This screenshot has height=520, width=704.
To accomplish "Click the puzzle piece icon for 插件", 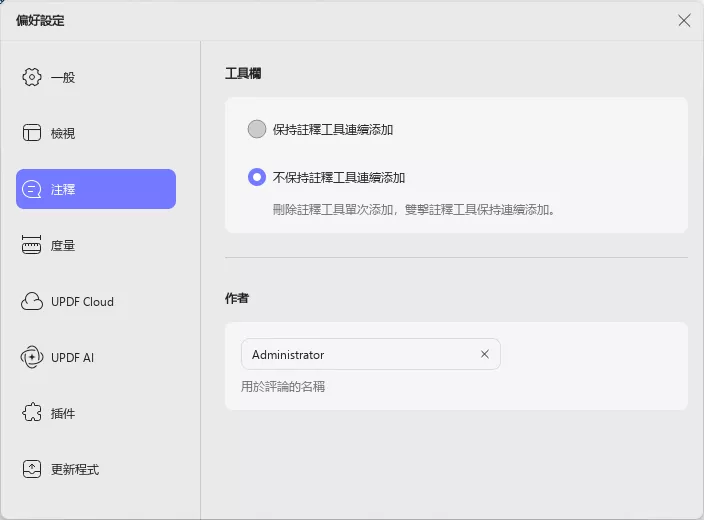I will (x=32, y=413).
